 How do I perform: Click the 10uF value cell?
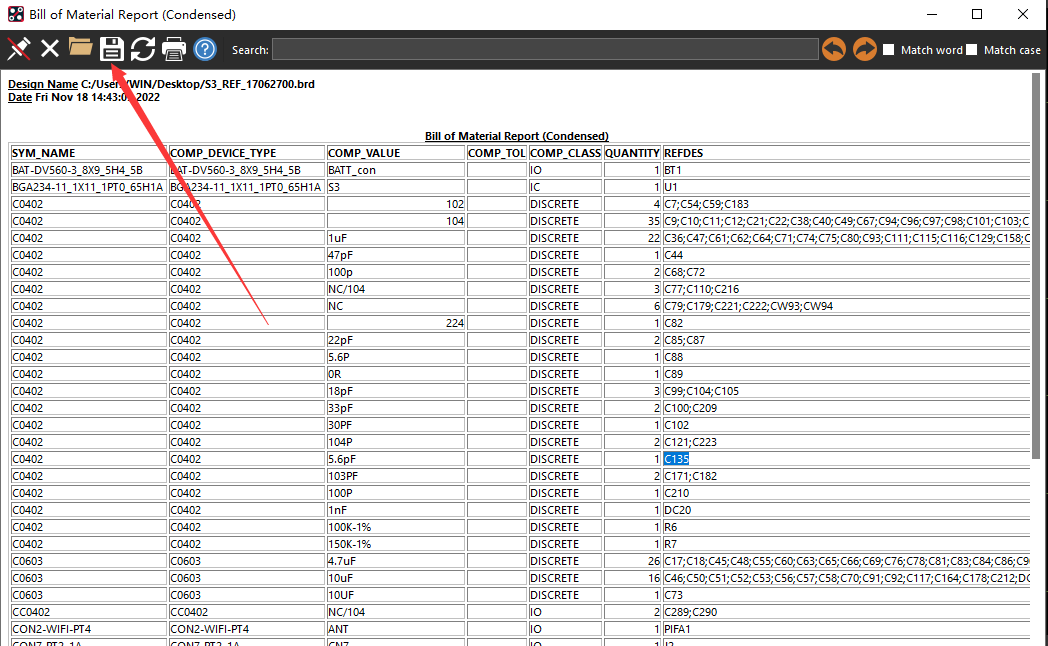396,578
